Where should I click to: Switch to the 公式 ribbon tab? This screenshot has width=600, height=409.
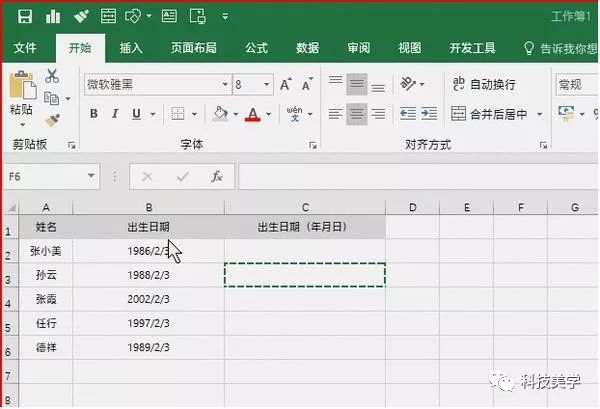tap(256, 48)
